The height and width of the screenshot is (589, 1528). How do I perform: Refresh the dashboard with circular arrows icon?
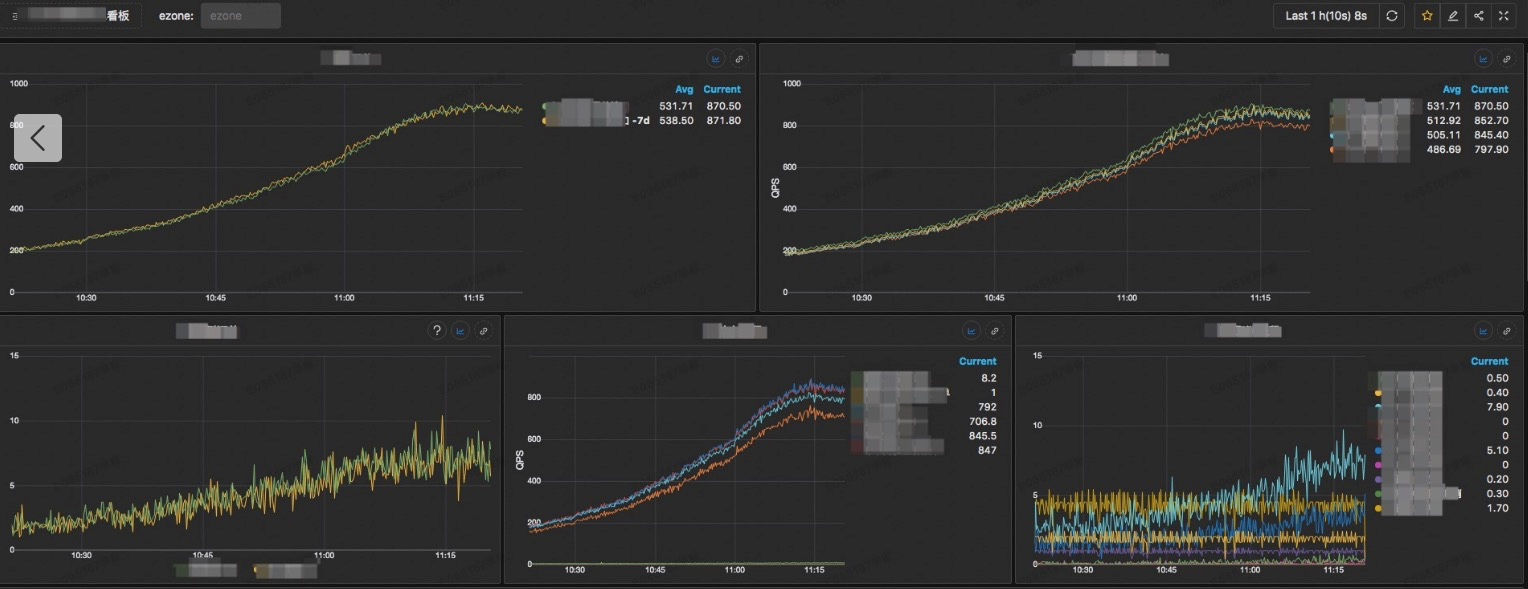click(x=1391, y=16)
